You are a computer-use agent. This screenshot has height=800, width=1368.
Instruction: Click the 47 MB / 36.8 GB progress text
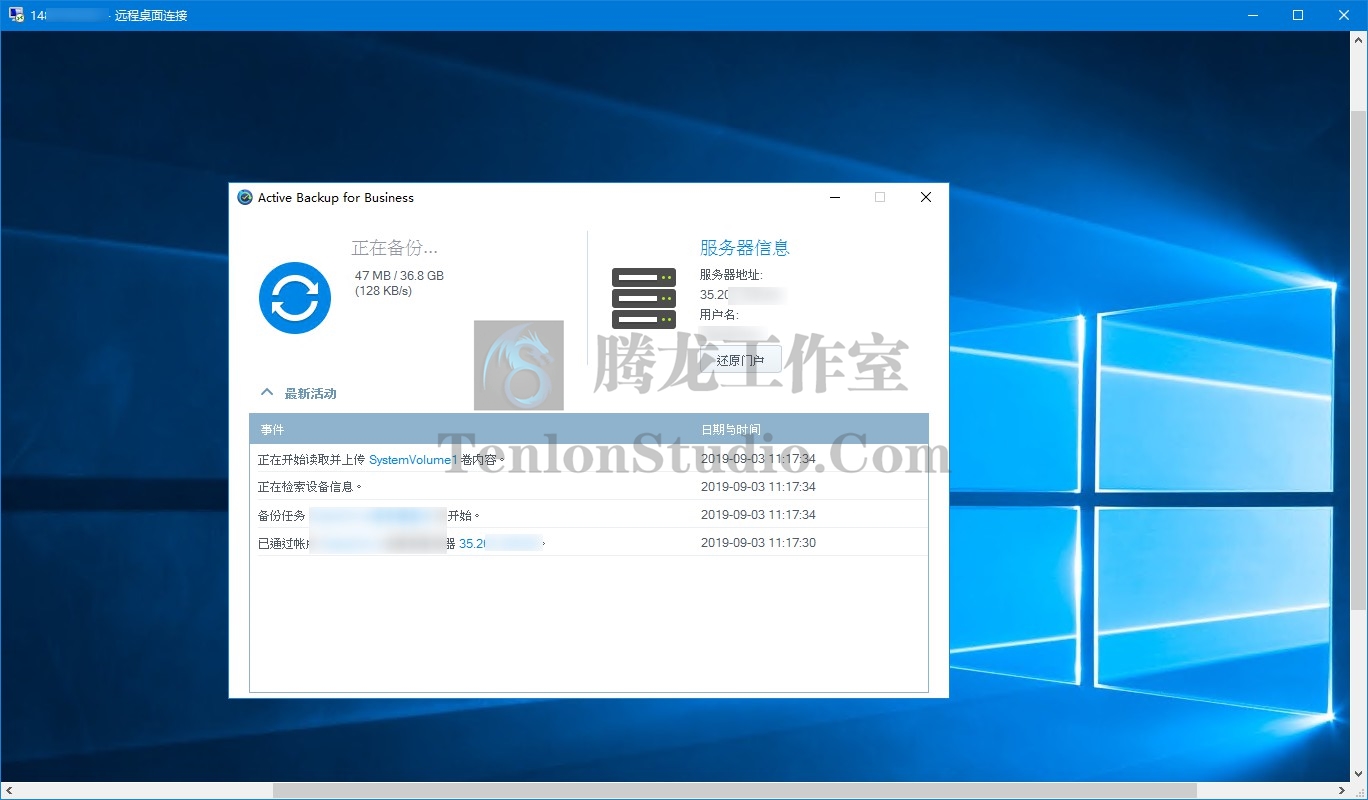[399, 275]
